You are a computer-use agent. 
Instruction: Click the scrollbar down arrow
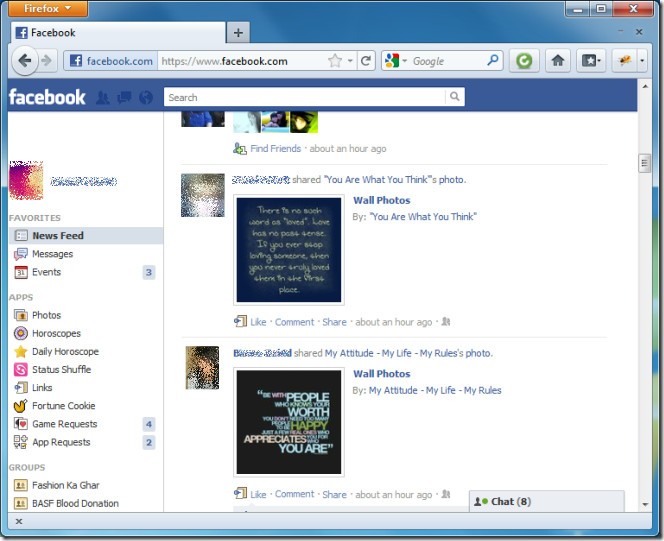tap(645, 504)
